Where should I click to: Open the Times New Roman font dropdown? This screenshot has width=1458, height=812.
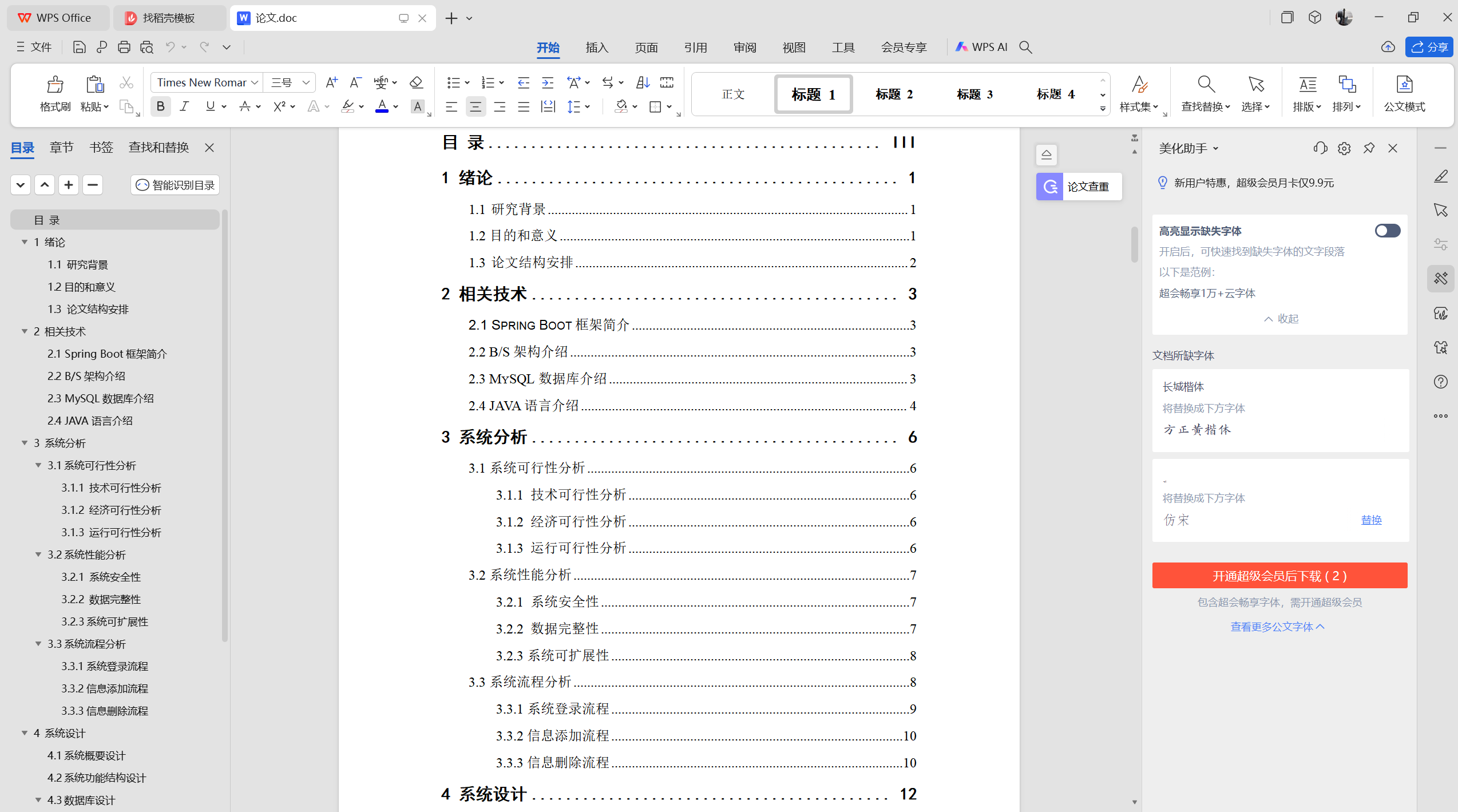[255, 82]
